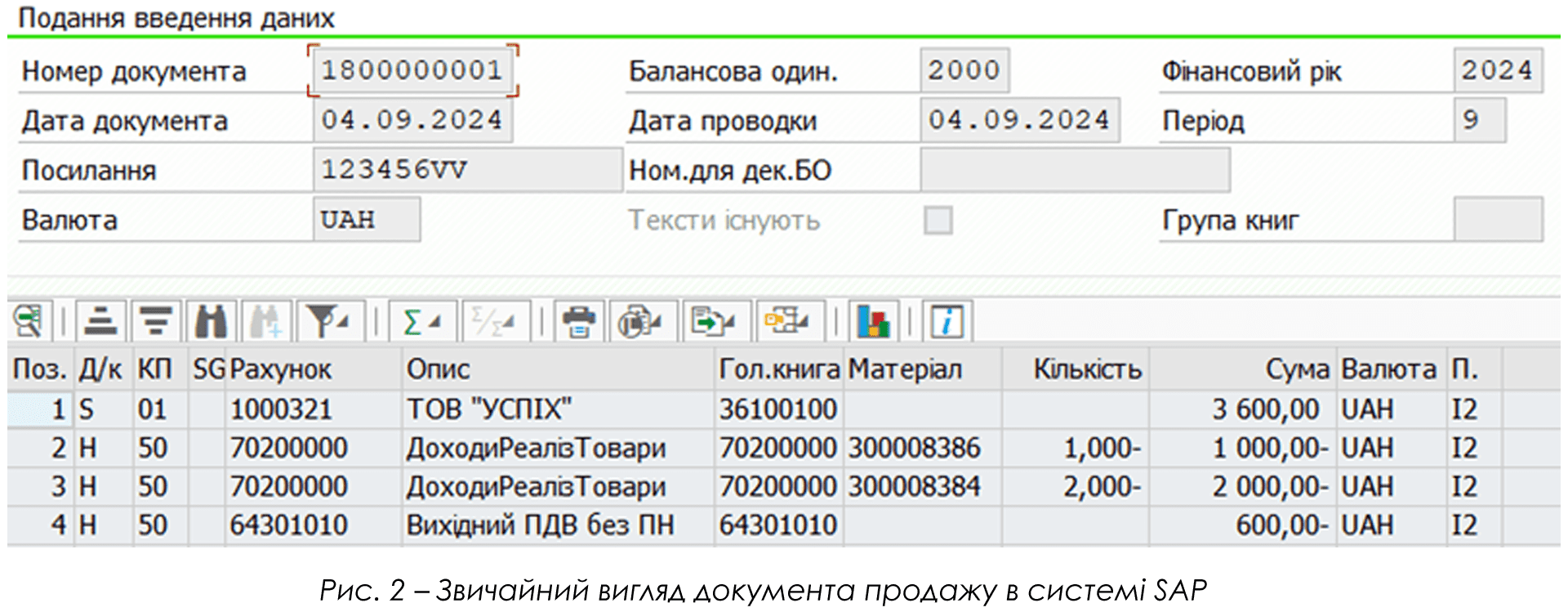
Task: Select the 'Матеріал' column header
Action: point(923,369)
